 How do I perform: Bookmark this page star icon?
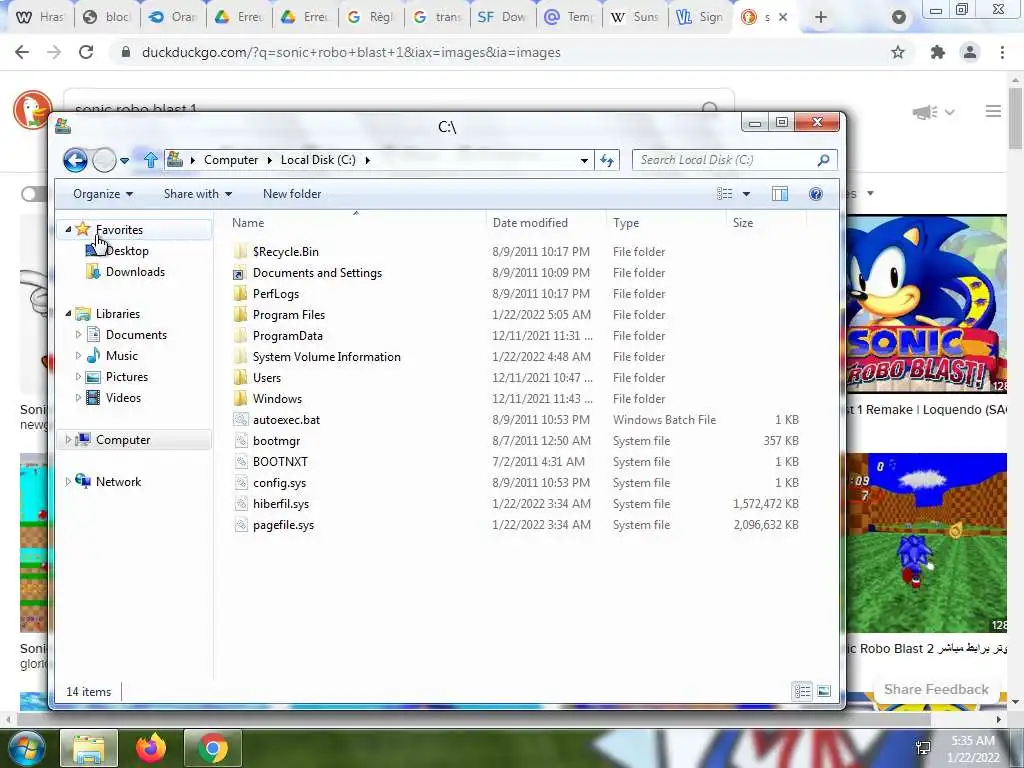click(898, 52)
